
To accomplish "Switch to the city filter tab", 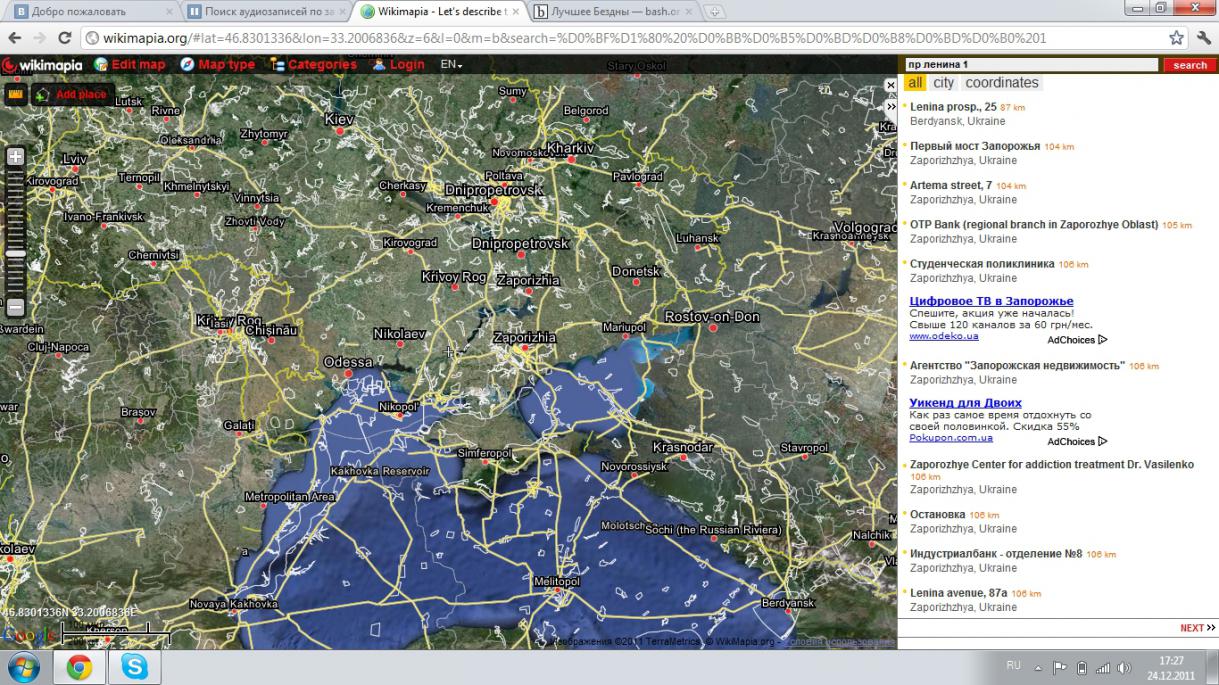I will [943, 83].
